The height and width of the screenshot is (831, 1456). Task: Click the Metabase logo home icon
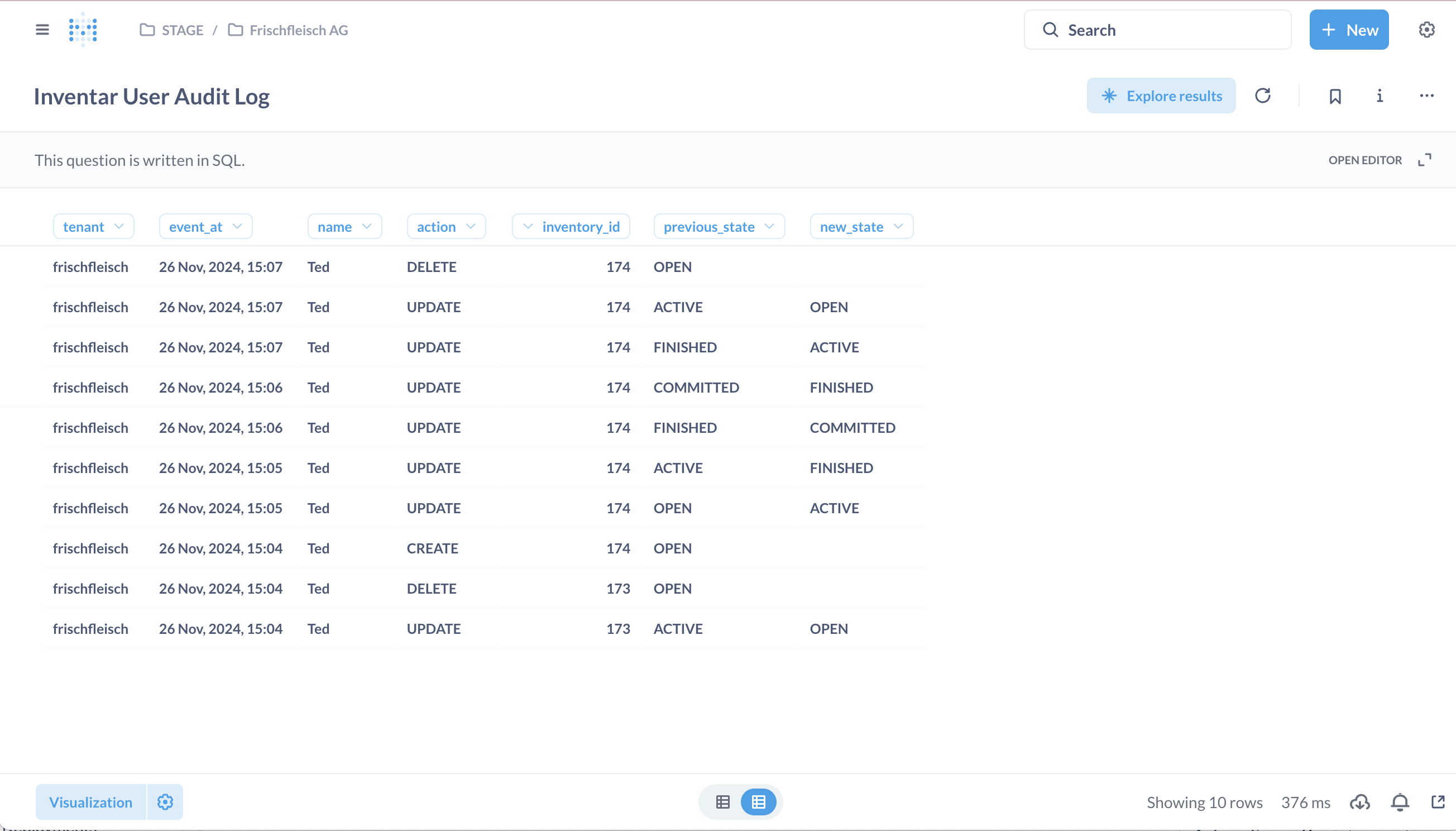(x=83, y=30)
